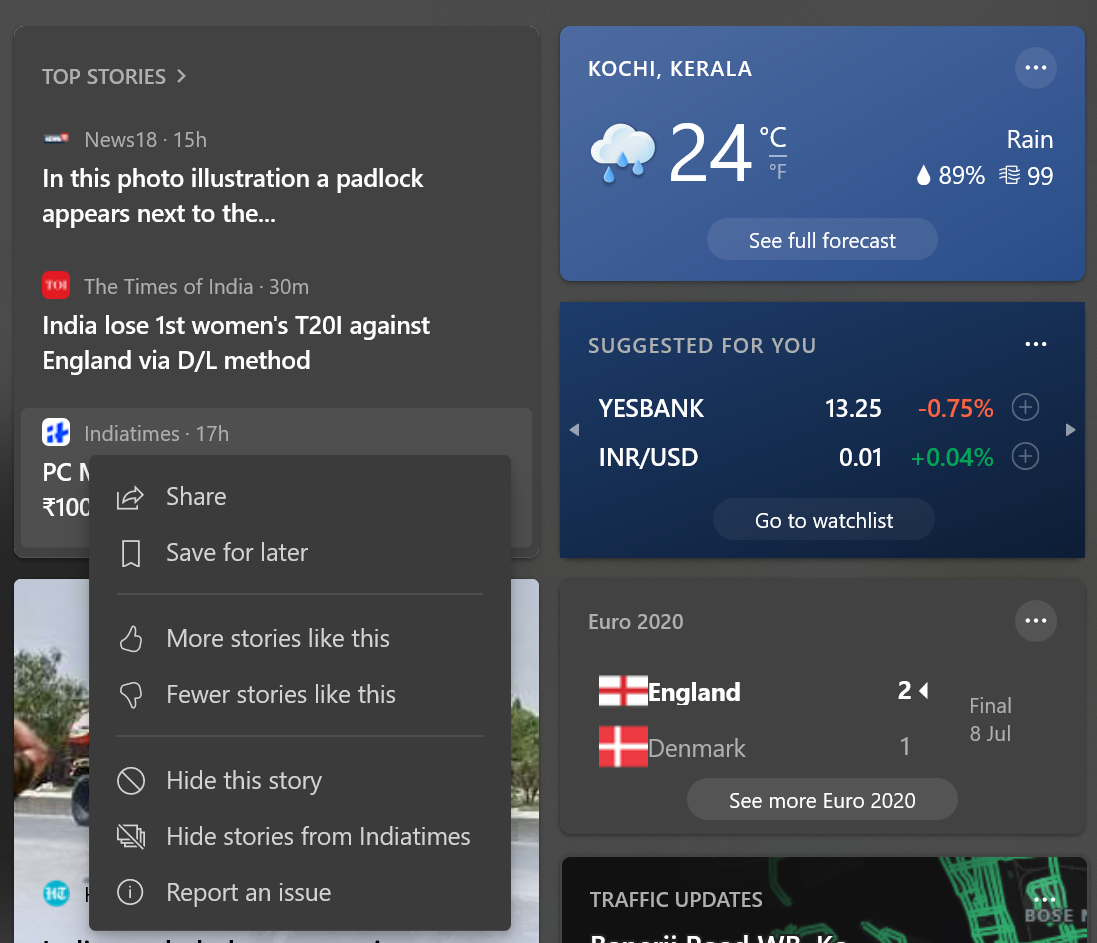Click thumbs-up icon for more stories
The image size is (1097, 943).
pyautogui.click(x=131, y=639)
